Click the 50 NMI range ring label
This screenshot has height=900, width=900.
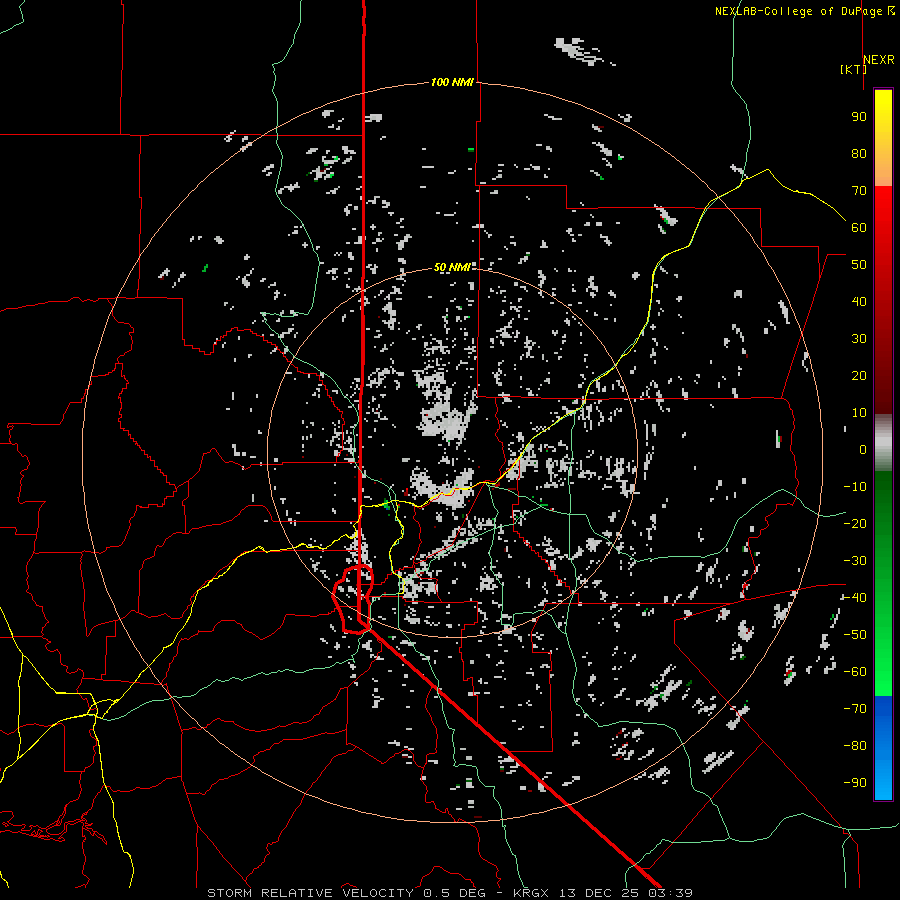[452, 267]
